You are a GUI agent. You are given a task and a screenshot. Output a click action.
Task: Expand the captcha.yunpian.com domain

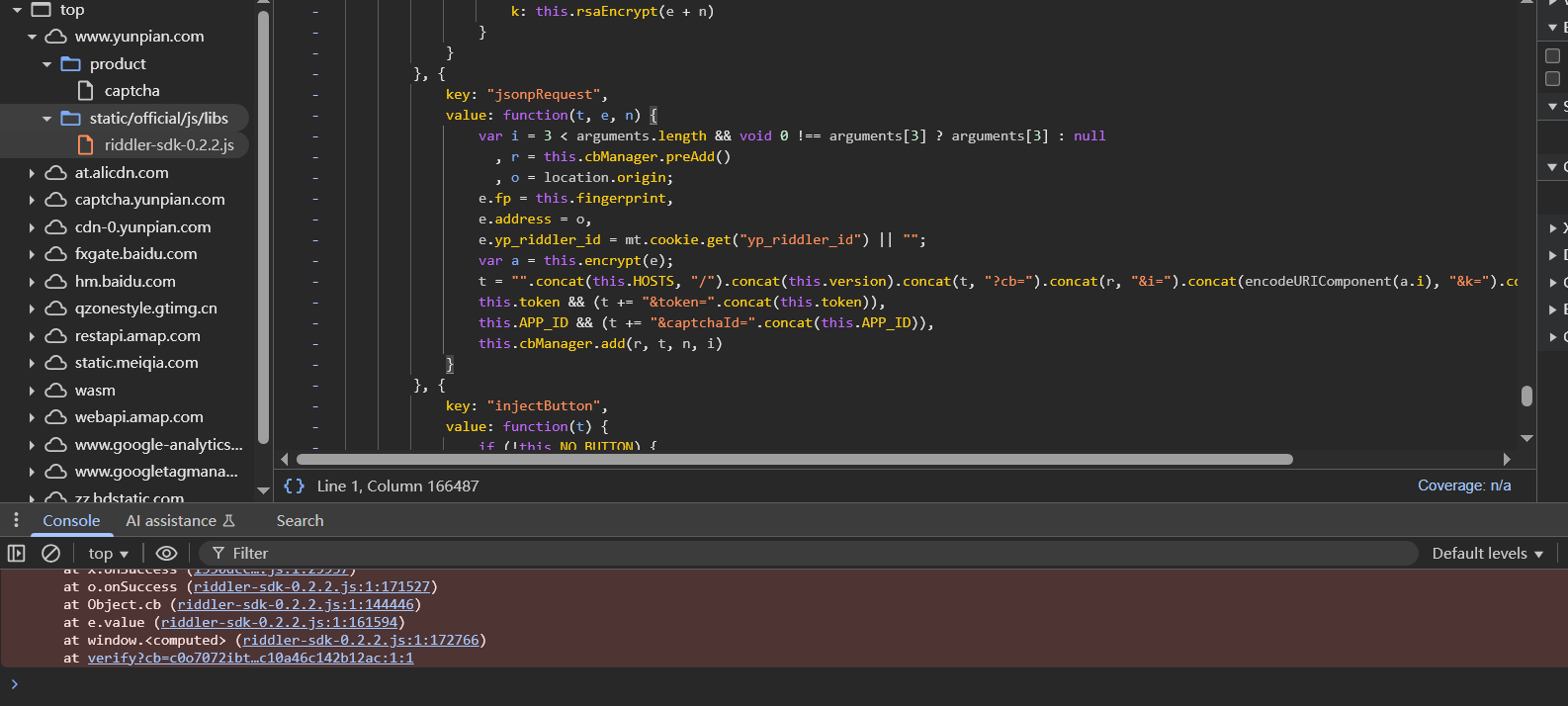click(32, 200)
